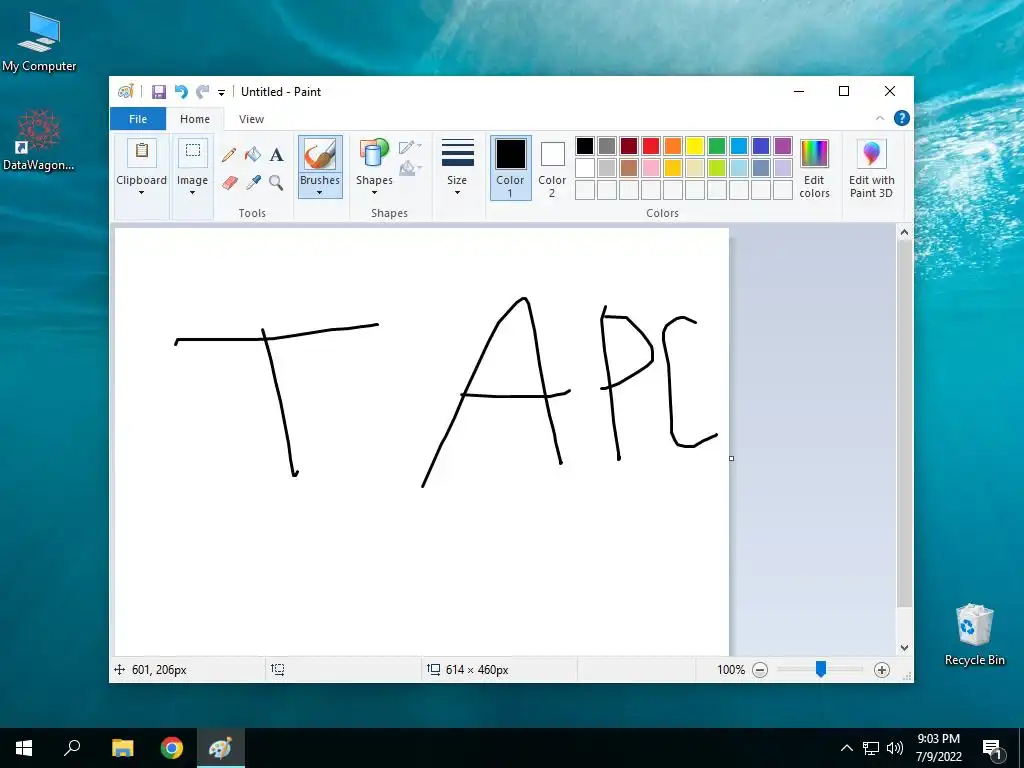Click the Edit colors rainbow icon
Image resolution: width=1024 pixels, height=768 pixels.
coord(814,154)
